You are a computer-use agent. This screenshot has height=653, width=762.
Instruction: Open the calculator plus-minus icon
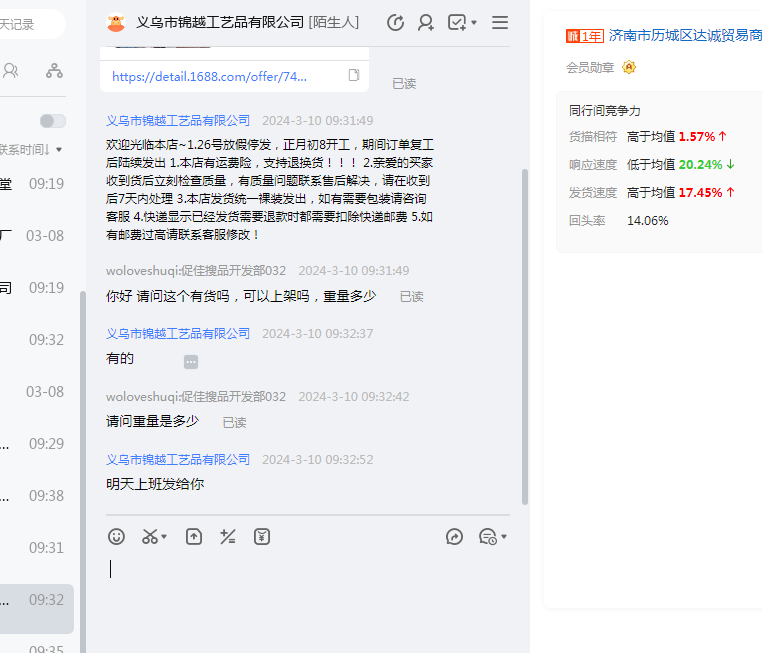(x=228, y=537)
